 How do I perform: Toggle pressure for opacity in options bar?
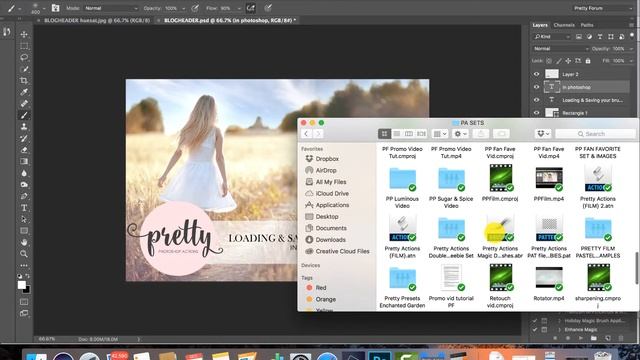point(195,8)
